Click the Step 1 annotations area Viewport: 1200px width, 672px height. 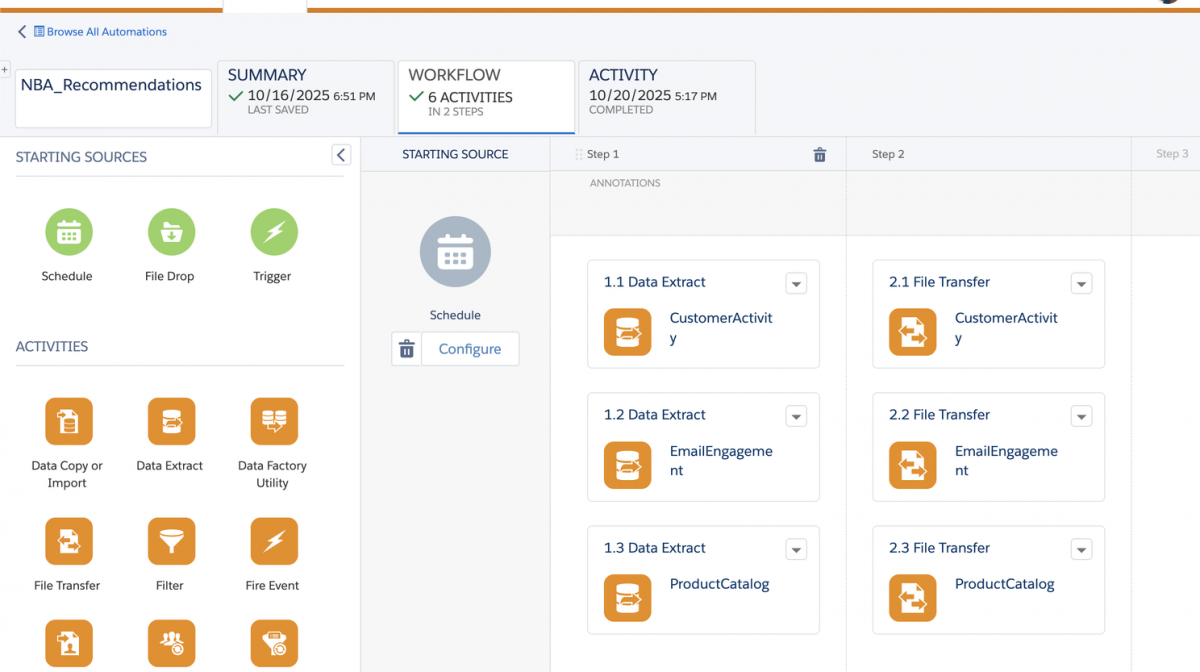pos(697,207)
